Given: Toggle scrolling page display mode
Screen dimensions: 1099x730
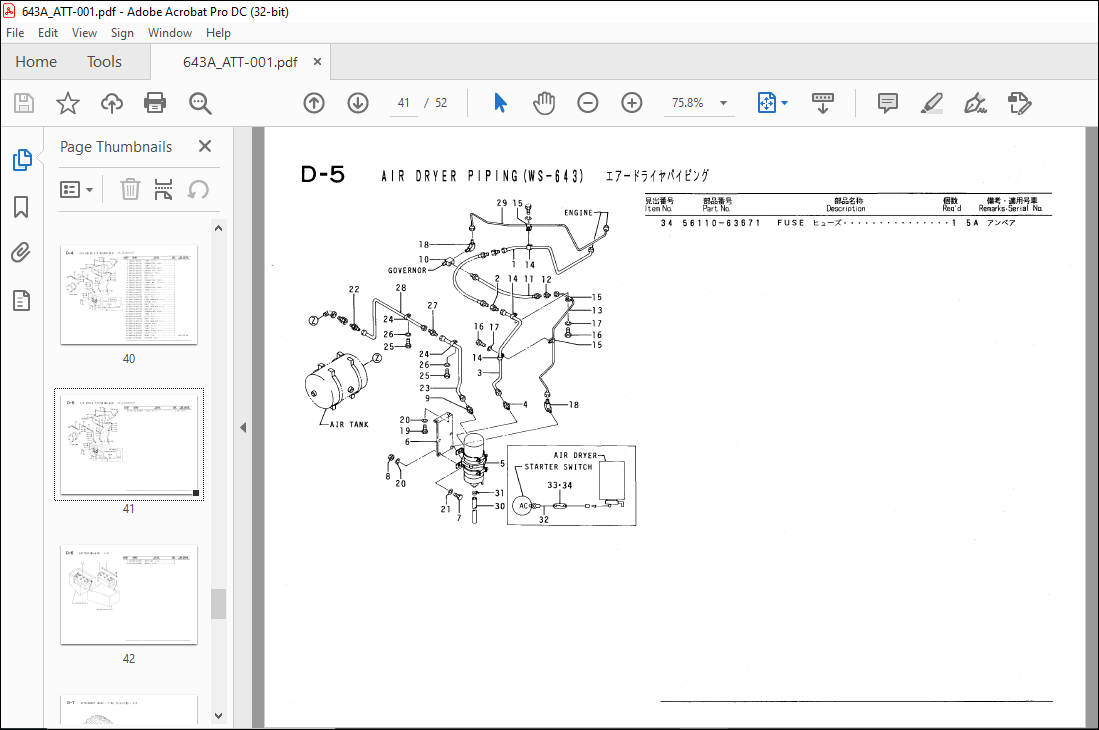Looking at the screenshot, I should pos(823,103).
